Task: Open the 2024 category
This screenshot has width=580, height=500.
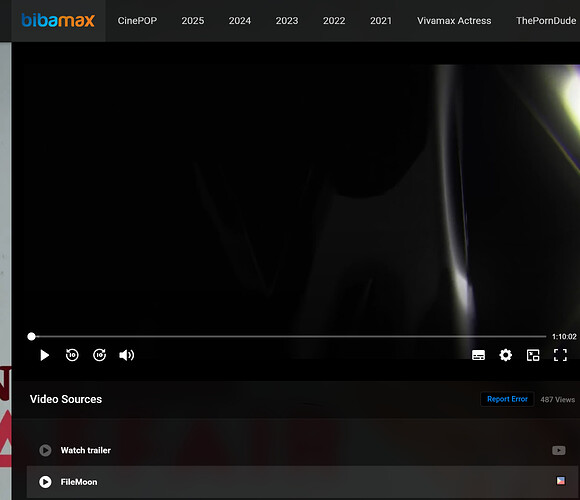Action: [x=240, y=21]
